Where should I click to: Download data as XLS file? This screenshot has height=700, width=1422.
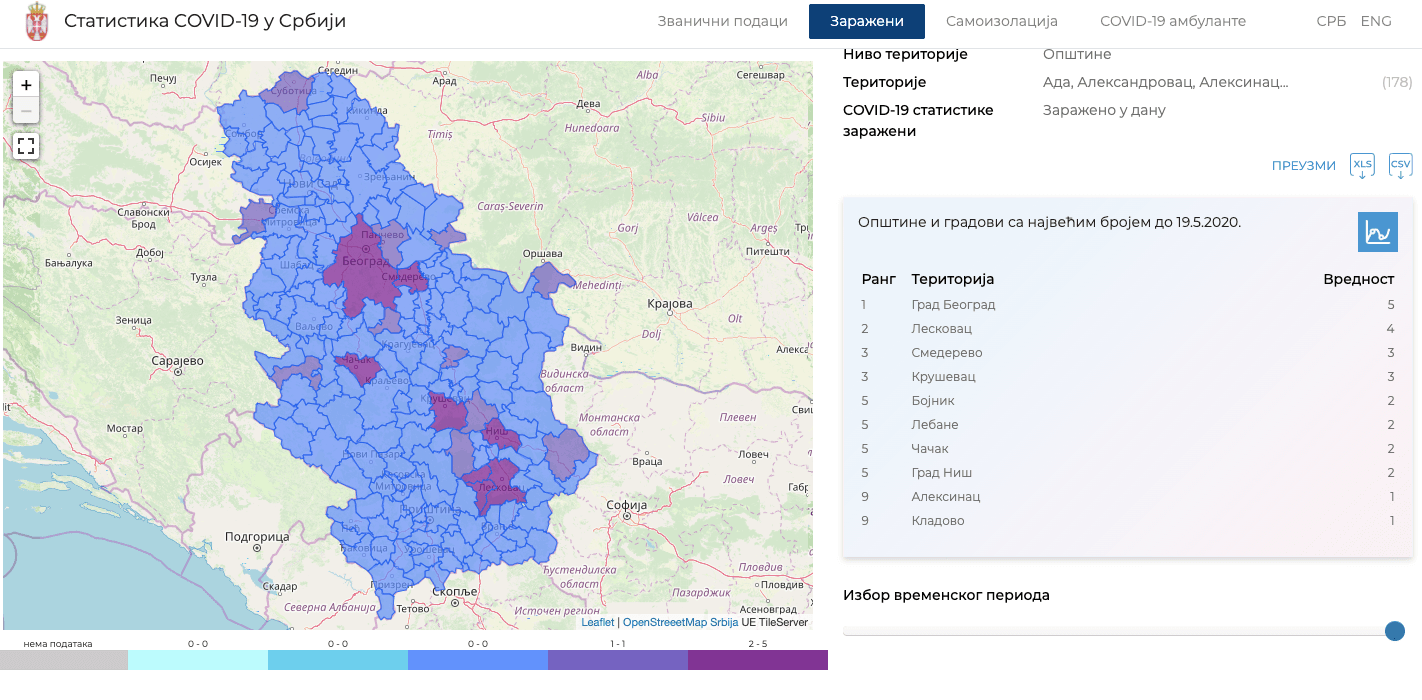pos(1362,166)
